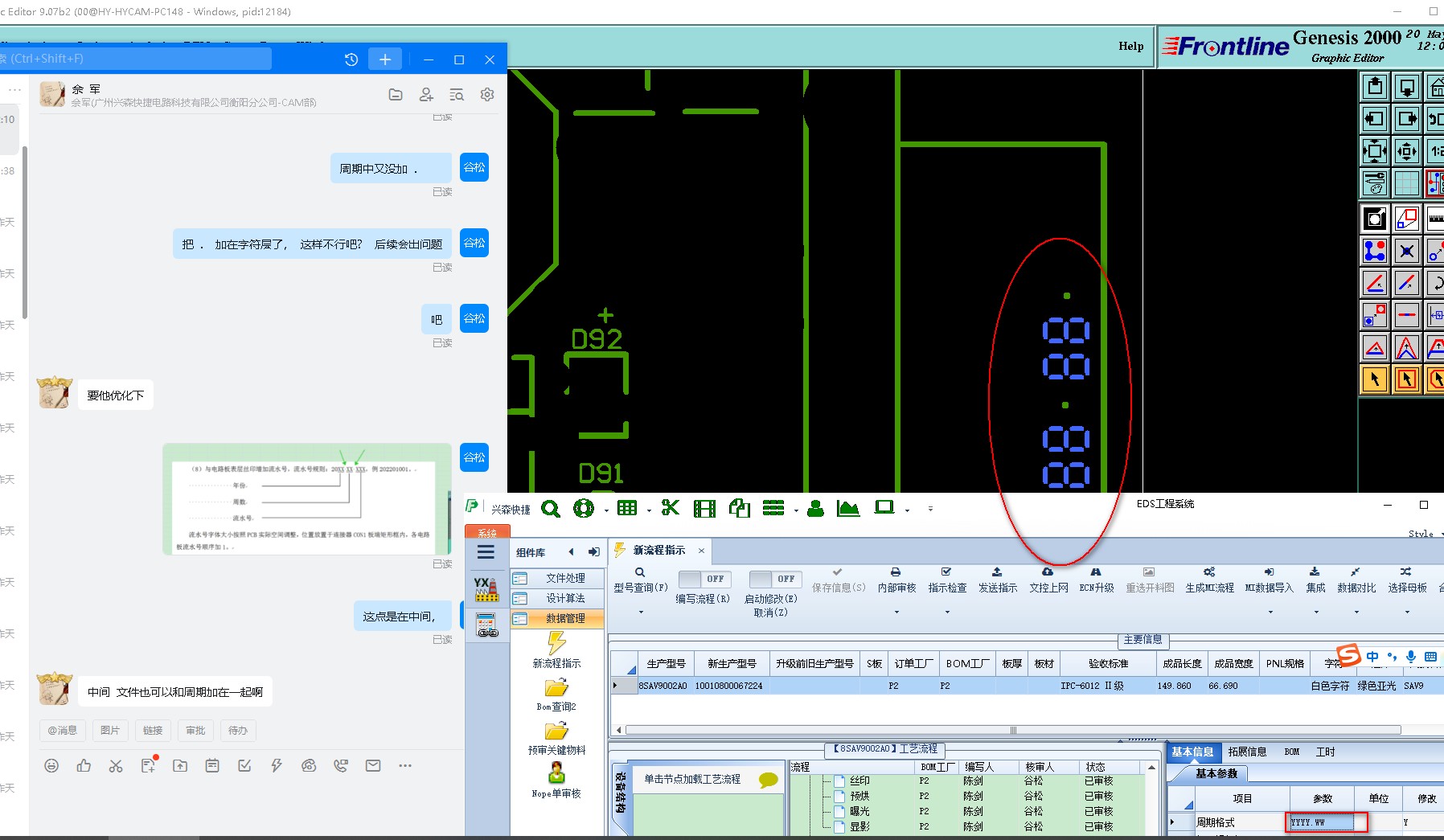Click the 内部审核 print toolbar button
Viewport: 1444px width, 840px height.
(896, 580)
